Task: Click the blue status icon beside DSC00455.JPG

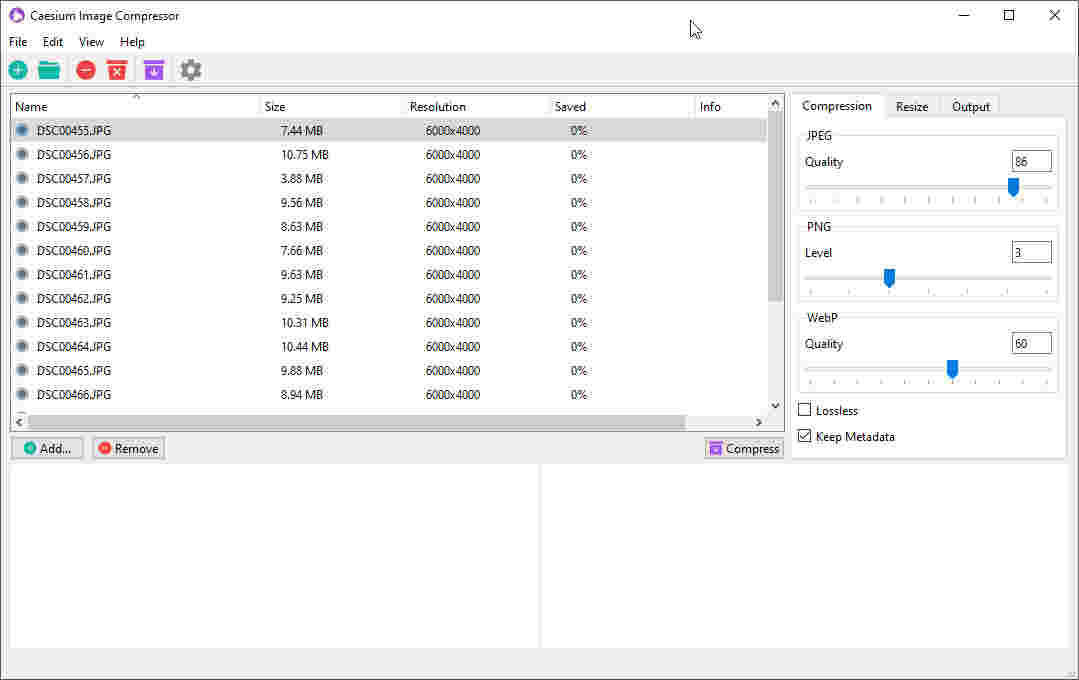Action: pos(21,130)
